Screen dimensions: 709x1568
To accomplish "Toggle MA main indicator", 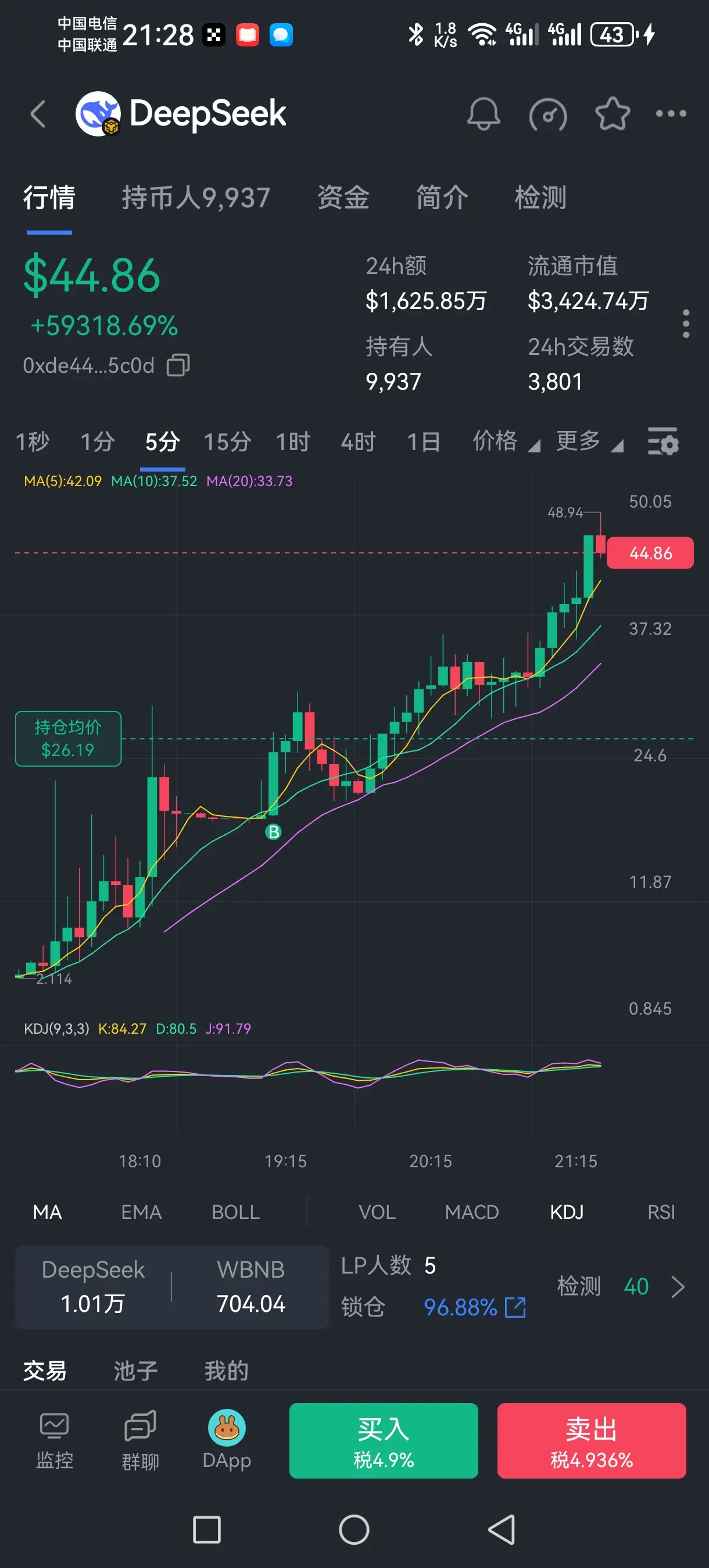I will tap(48, 1212).
